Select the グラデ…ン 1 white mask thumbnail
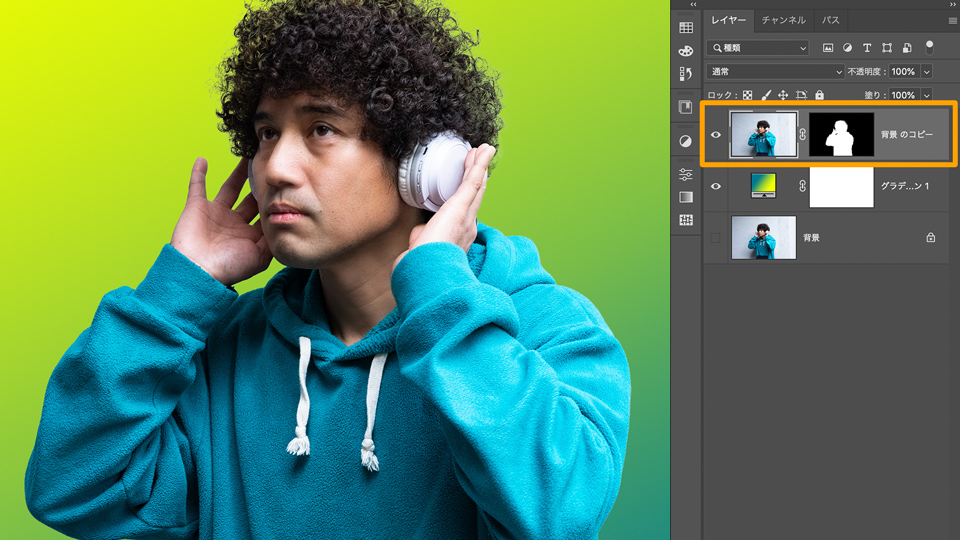 [x=842, y=186]
